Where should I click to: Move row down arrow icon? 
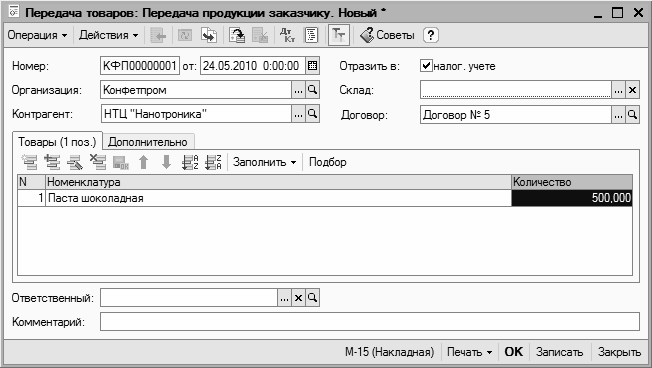[x=166, y=162]
